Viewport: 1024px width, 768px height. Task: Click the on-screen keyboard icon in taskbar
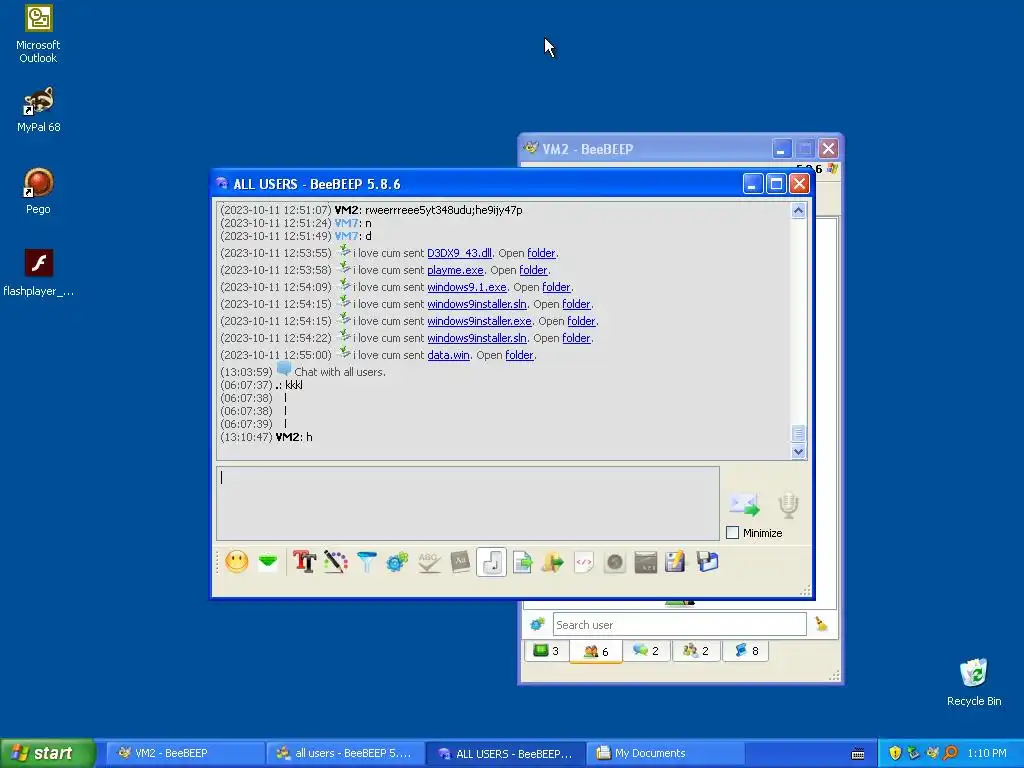pos(858,754)
